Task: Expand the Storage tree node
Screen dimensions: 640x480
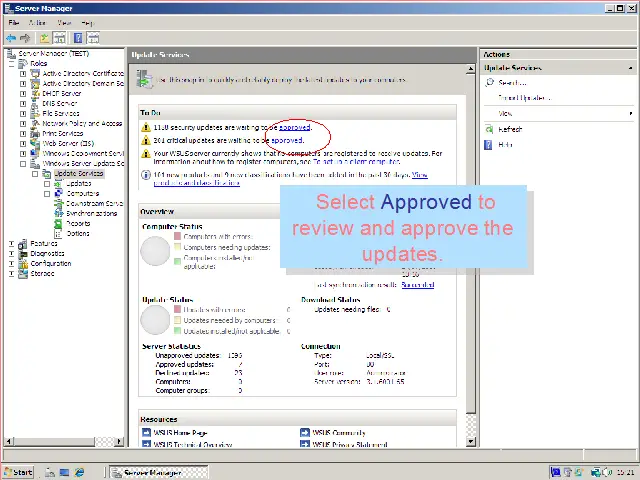Action: pos(11,274)
